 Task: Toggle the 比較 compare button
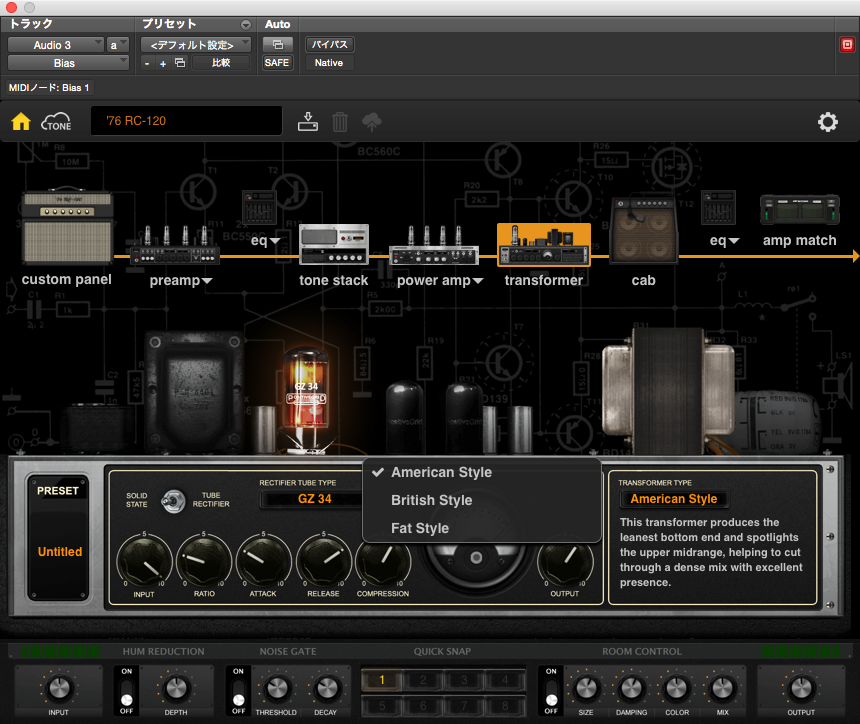click(221, 63)
